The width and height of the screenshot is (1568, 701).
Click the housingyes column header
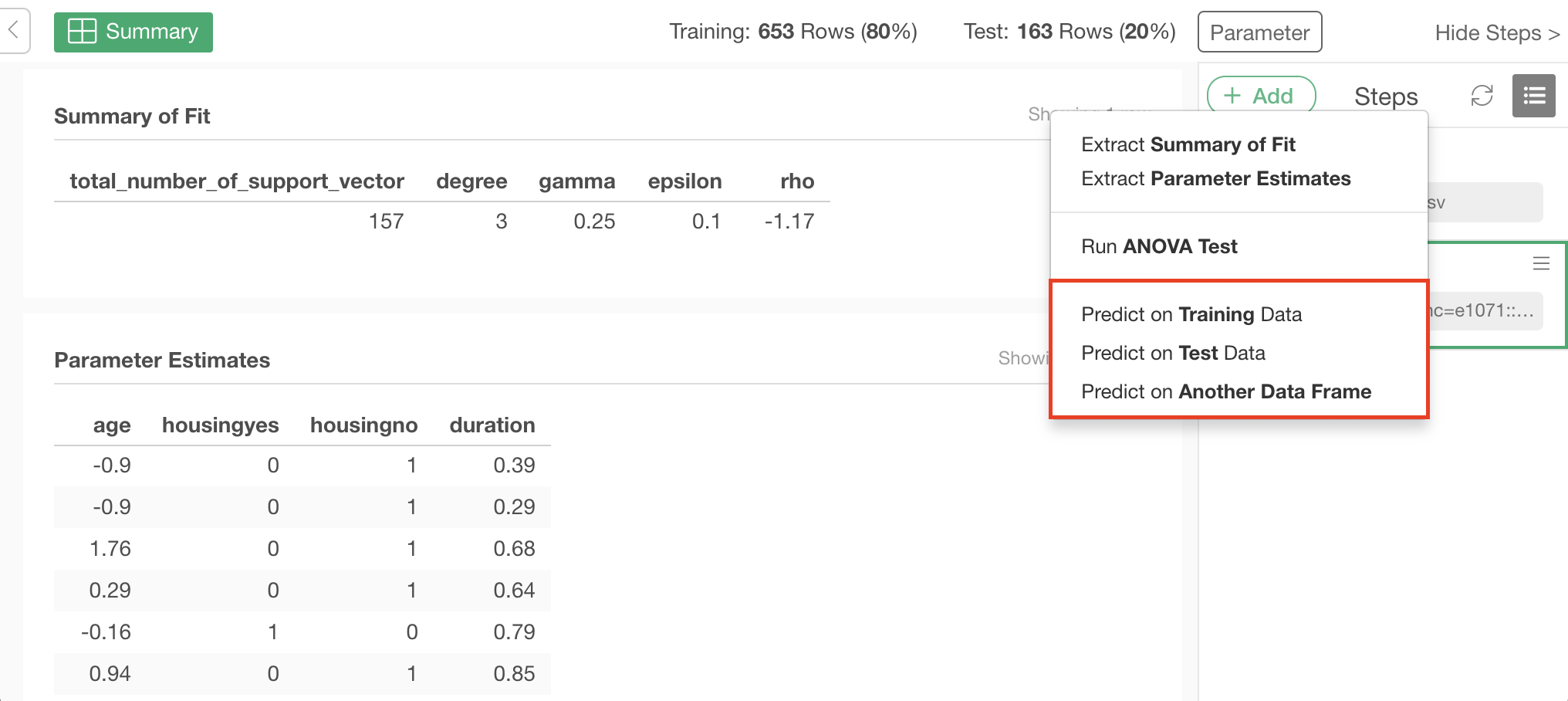[220, 425]
